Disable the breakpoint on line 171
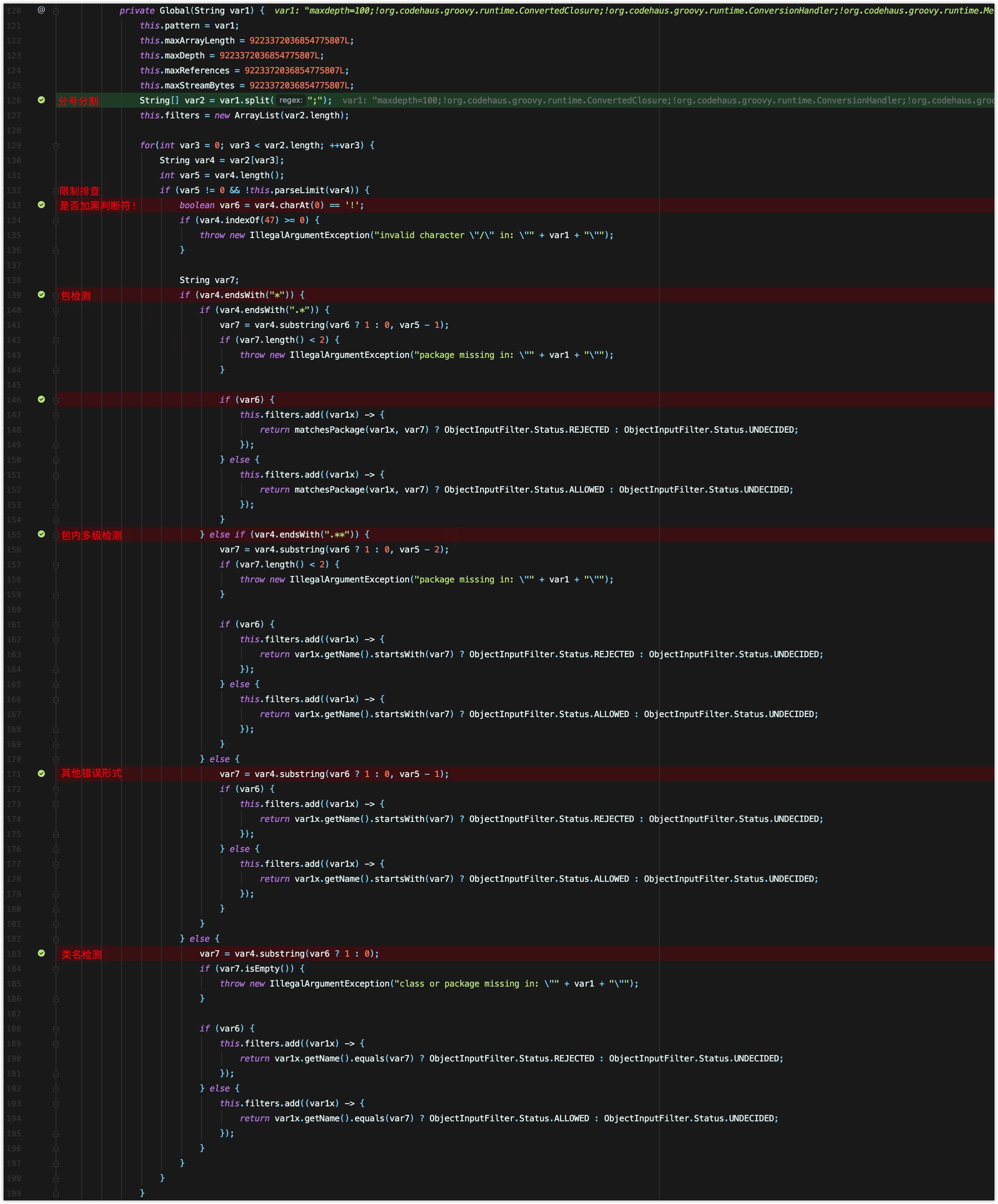998x1204 pixels. pyautogui.click(x=41, y=773)
